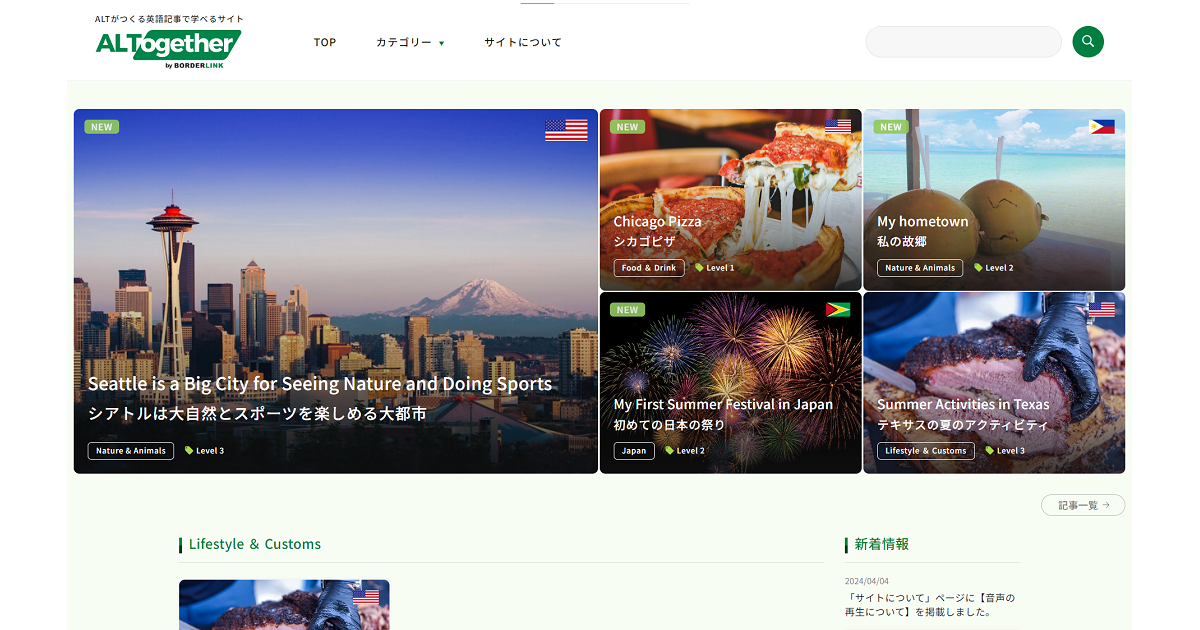
Task: Click 私の故郷 Japanese subtitle
Action: coord(902,241)
